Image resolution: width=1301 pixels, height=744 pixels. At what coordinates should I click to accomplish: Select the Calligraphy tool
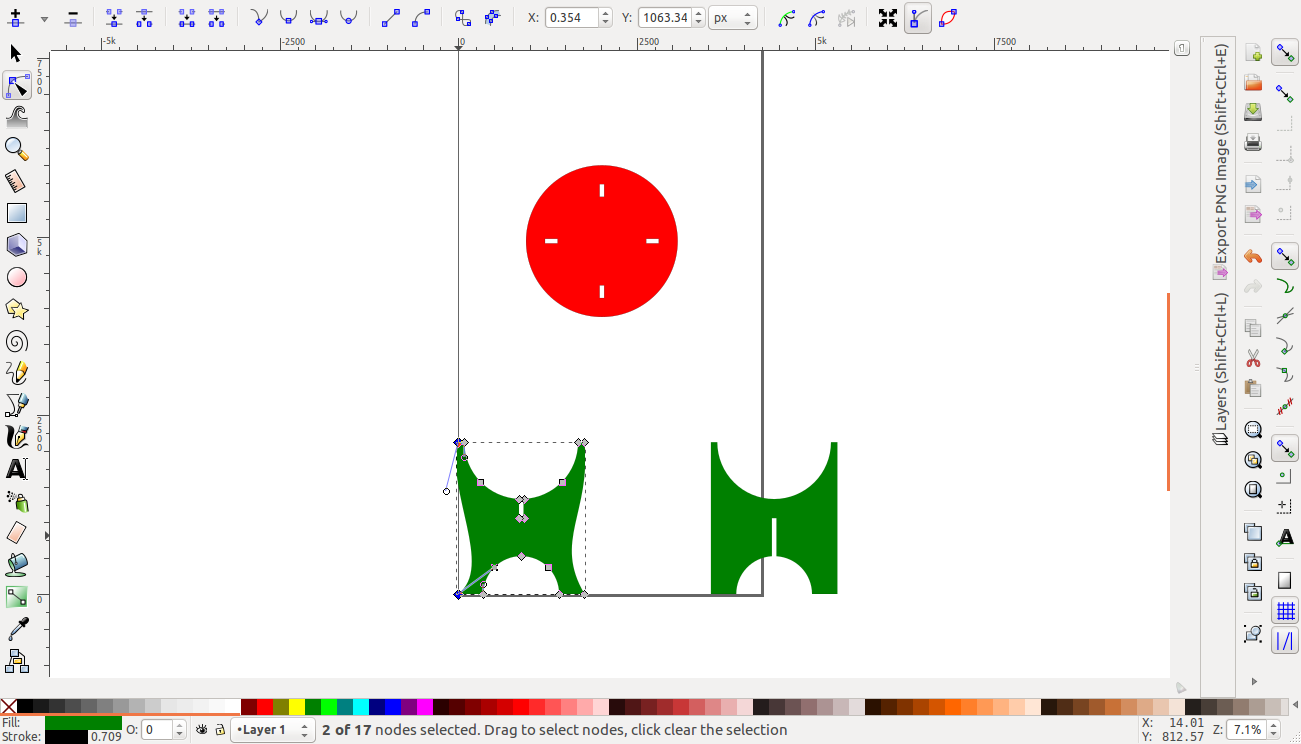pos(16,437)
